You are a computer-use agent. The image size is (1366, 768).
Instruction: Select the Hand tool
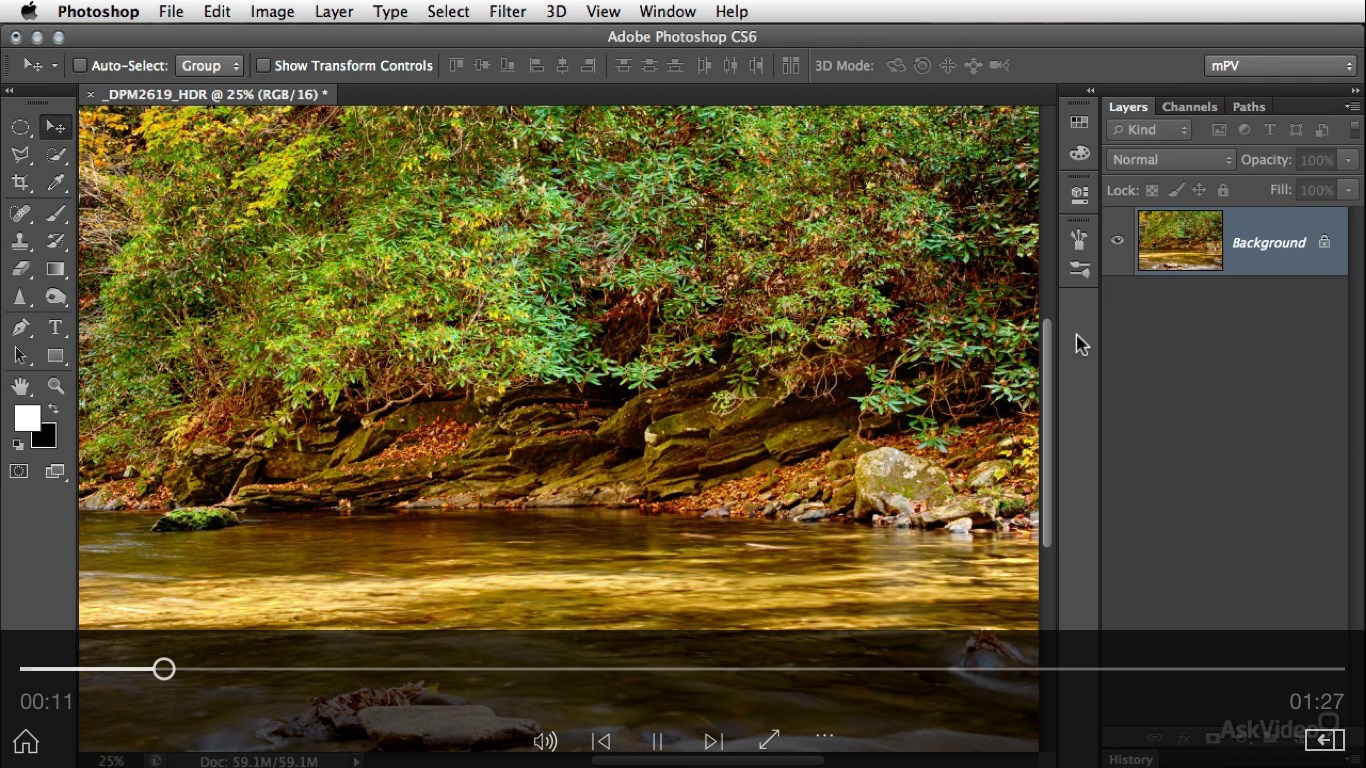point(20,386)
